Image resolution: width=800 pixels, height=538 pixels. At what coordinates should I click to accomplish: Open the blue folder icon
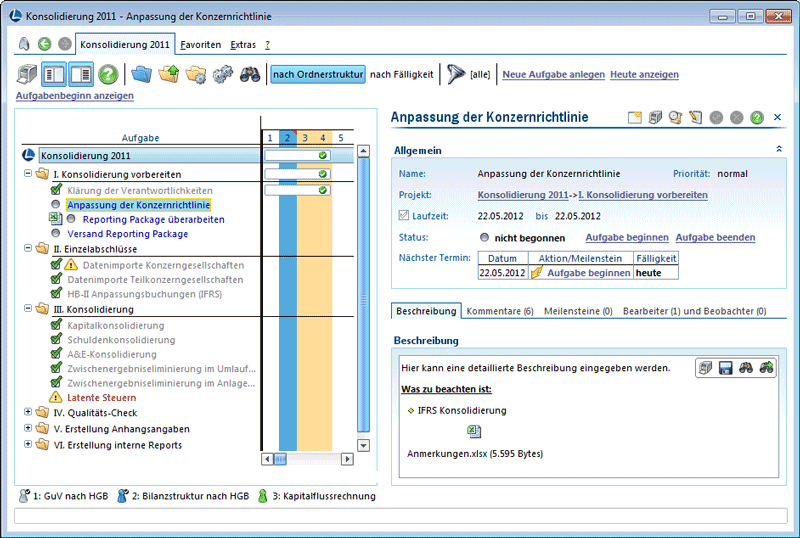tap(141, 75)
